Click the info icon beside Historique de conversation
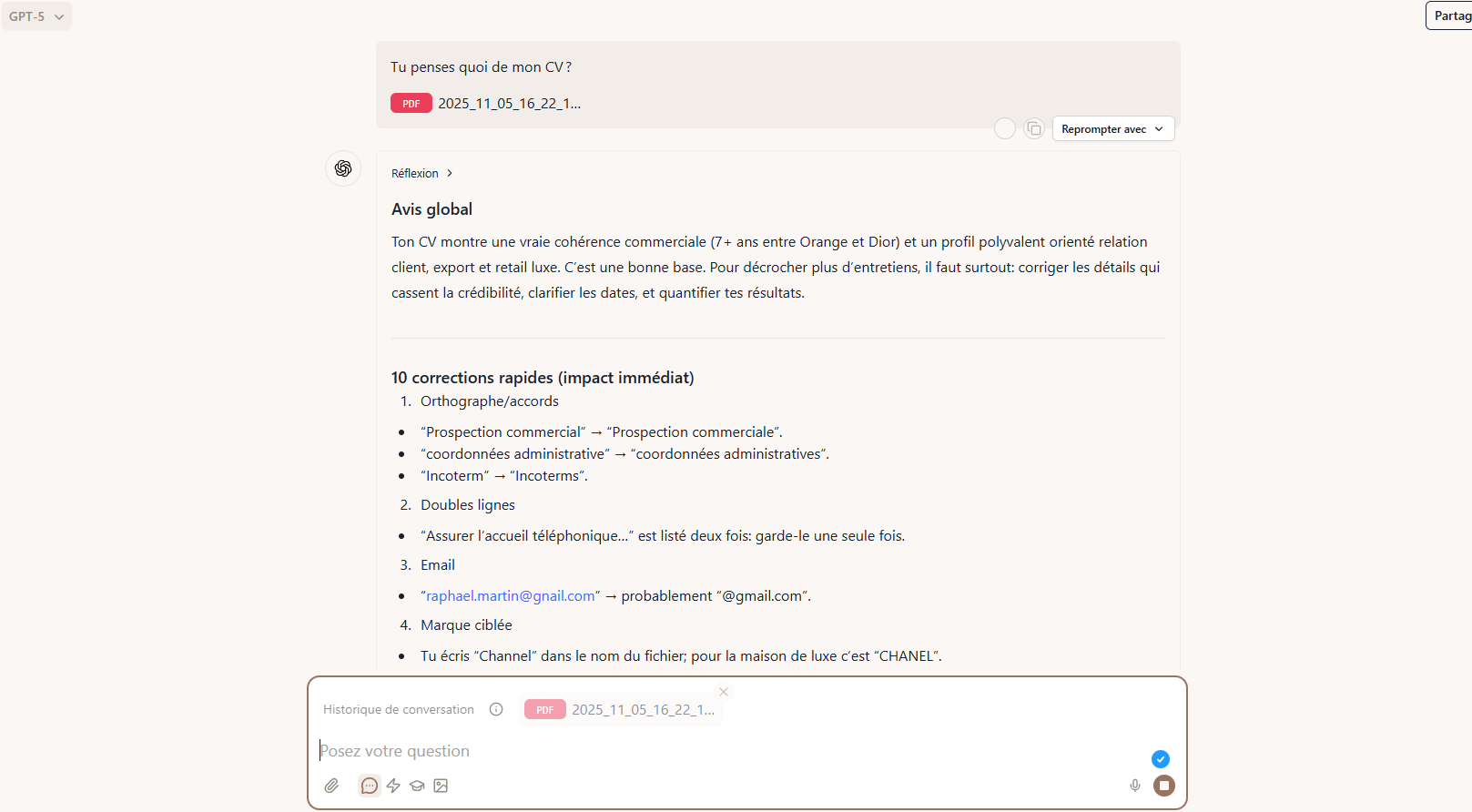The height and width of the screenshot is (812, 1472). coord(496,709)
